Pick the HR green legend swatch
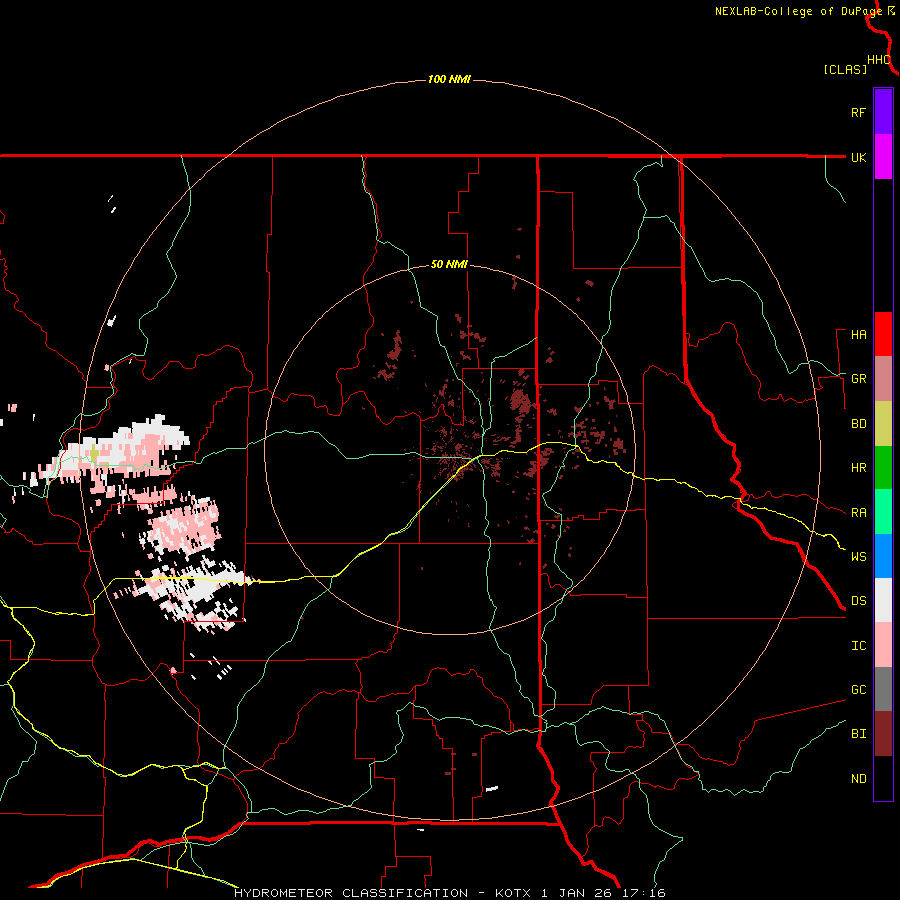This screenshot has height=900, width=900. [883, 467]
